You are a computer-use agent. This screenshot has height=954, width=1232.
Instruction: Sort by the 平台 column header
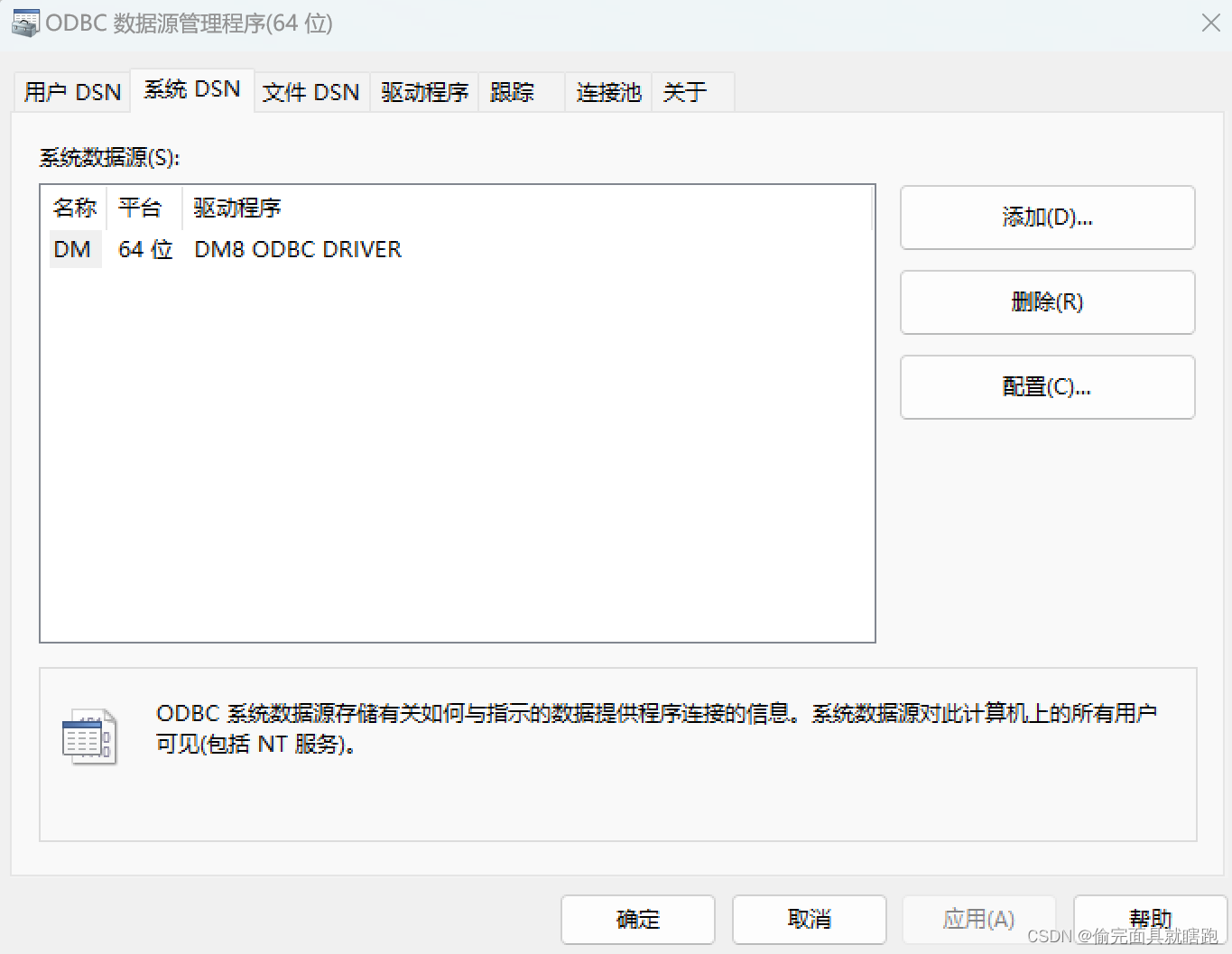pos(144,208)
